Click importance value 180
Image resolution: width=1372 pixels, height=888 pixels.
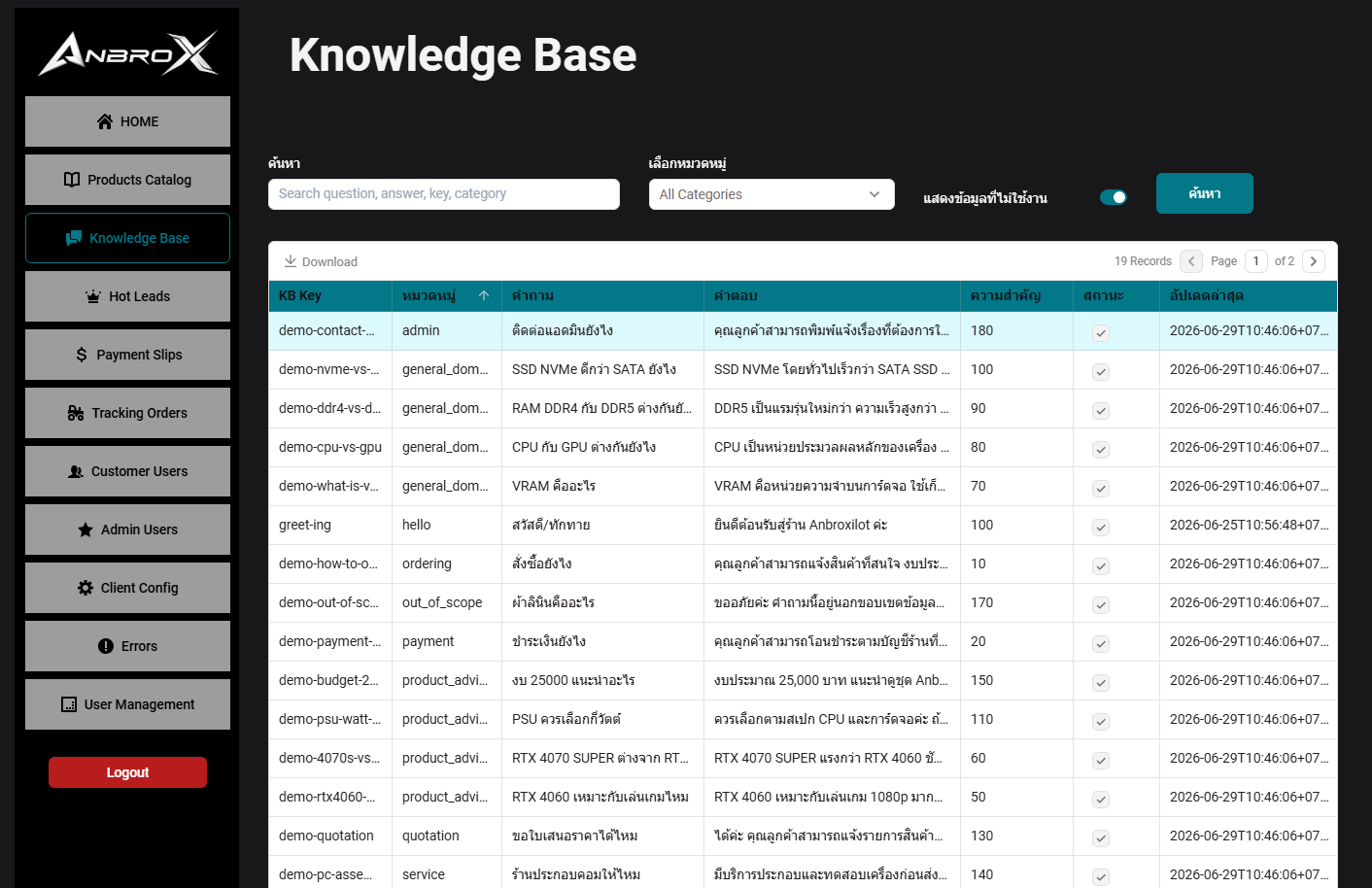tap(1016, 330)
